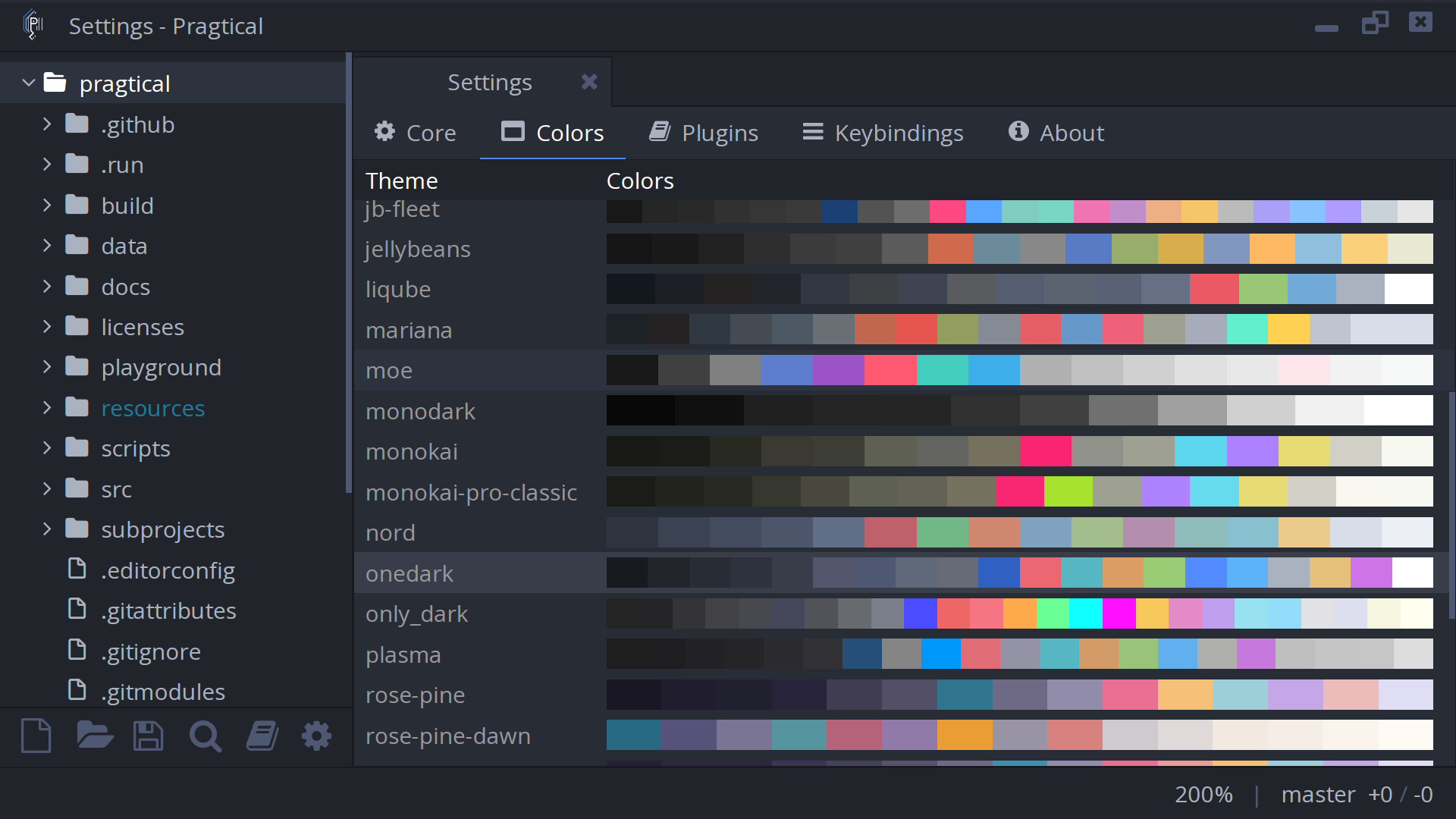Expand the subprojects folder chevron
The height and width of the screenshot is (819, 1456).
[x=47, y=529]
